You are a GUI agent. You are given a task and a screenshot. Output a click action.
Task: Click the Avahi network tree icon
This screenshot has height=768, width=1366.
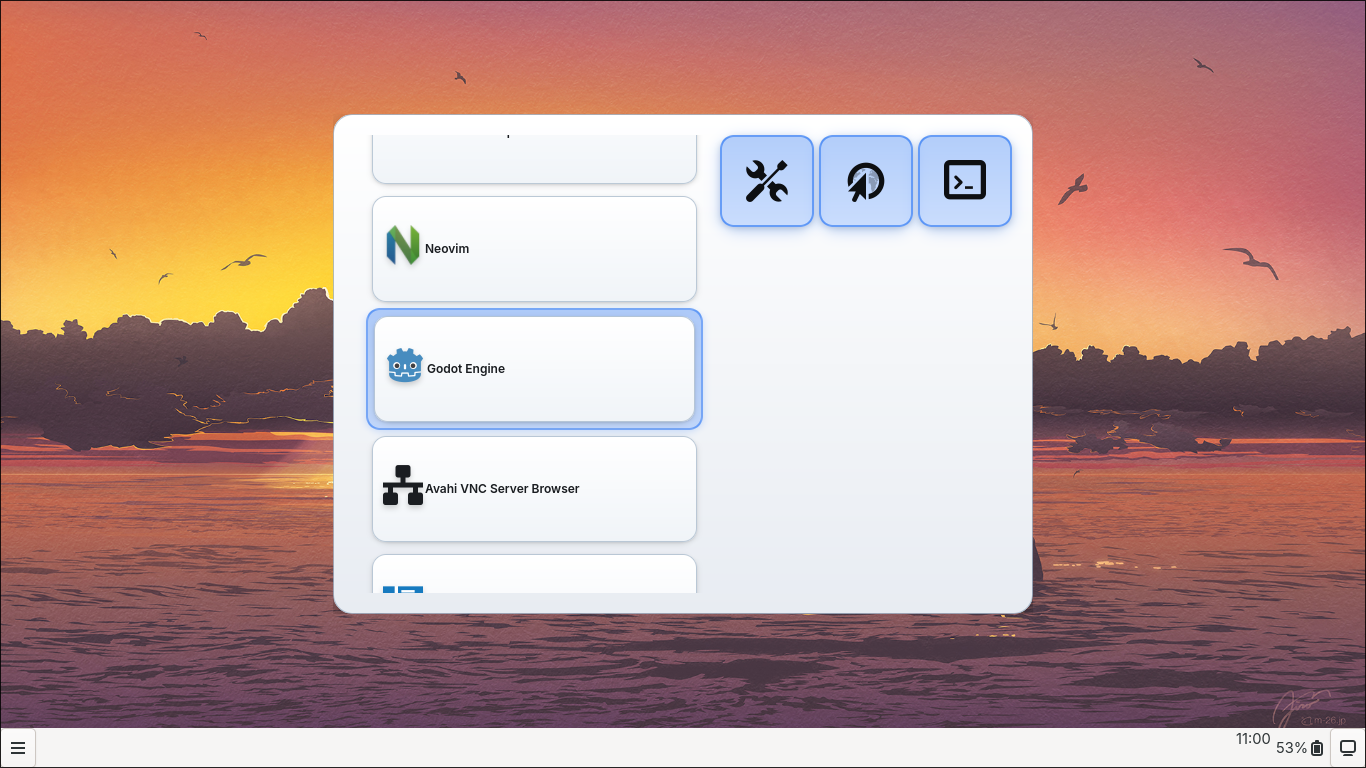click(x=403, y=487)
